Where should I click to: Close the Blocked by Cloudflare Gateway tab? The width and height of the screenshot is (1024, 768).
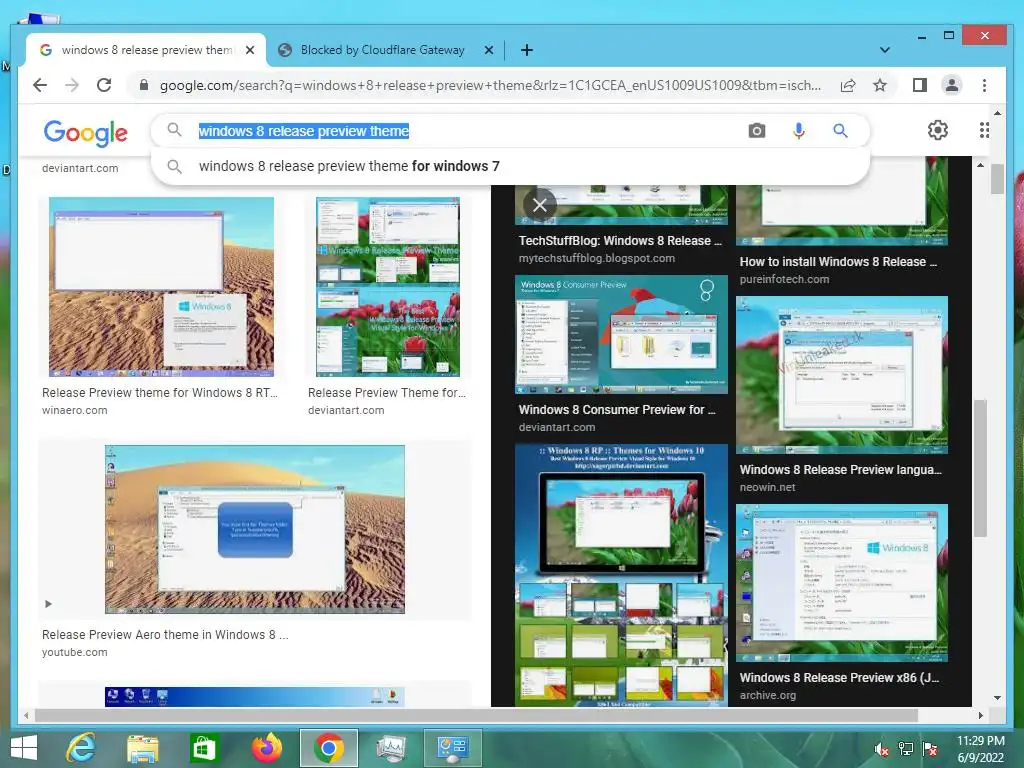488,50
